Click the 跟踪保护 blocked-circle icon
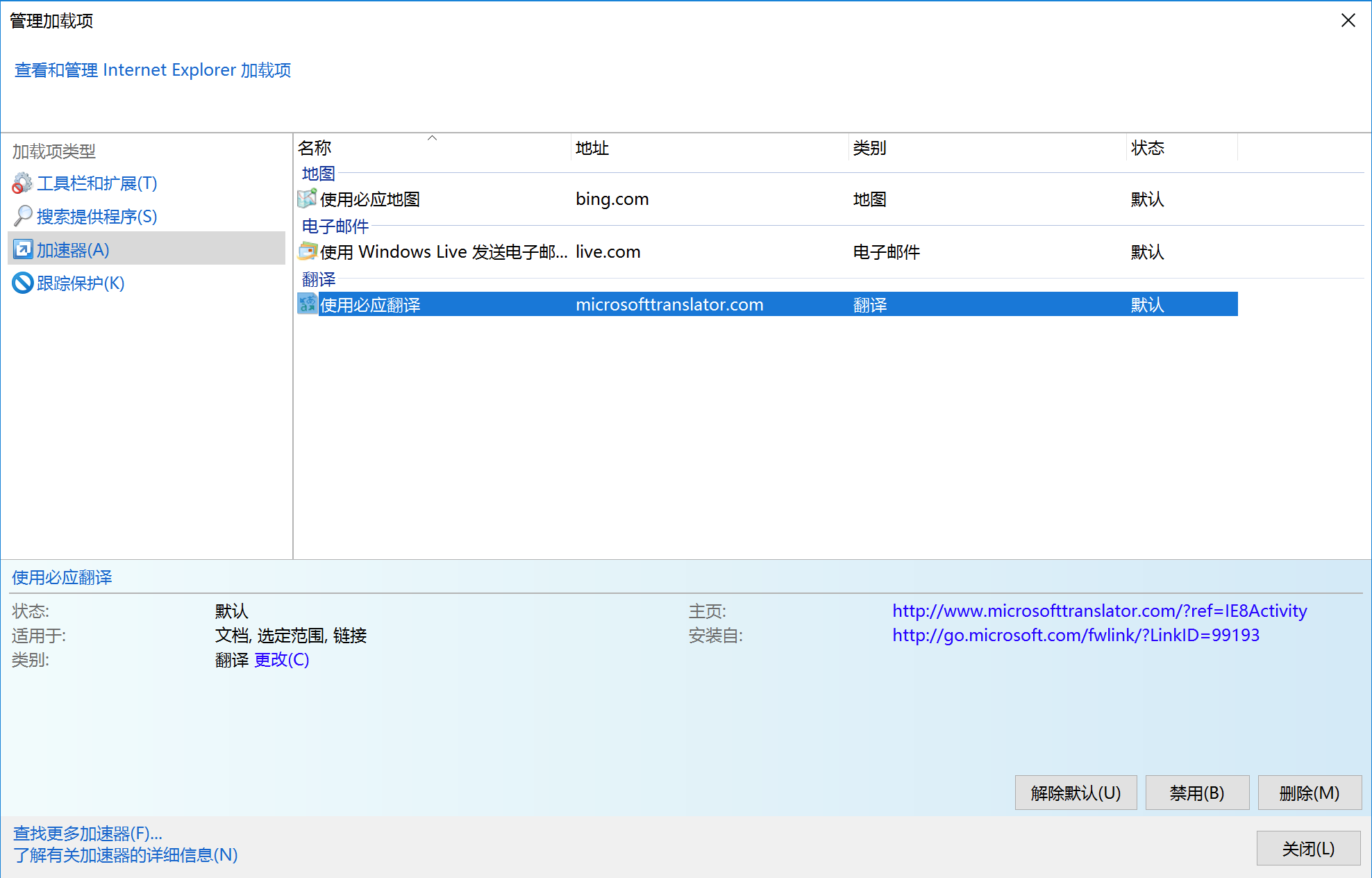The height and width of the screenshot is (878, 1372). click(22, 283)
